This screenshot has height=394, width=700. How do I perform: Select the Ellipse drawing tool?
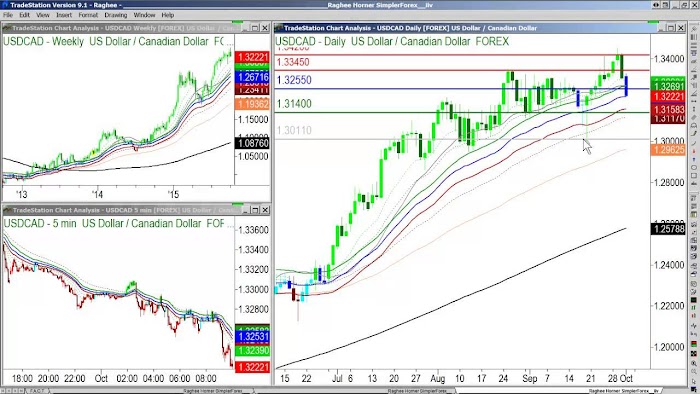pos(694,167)
